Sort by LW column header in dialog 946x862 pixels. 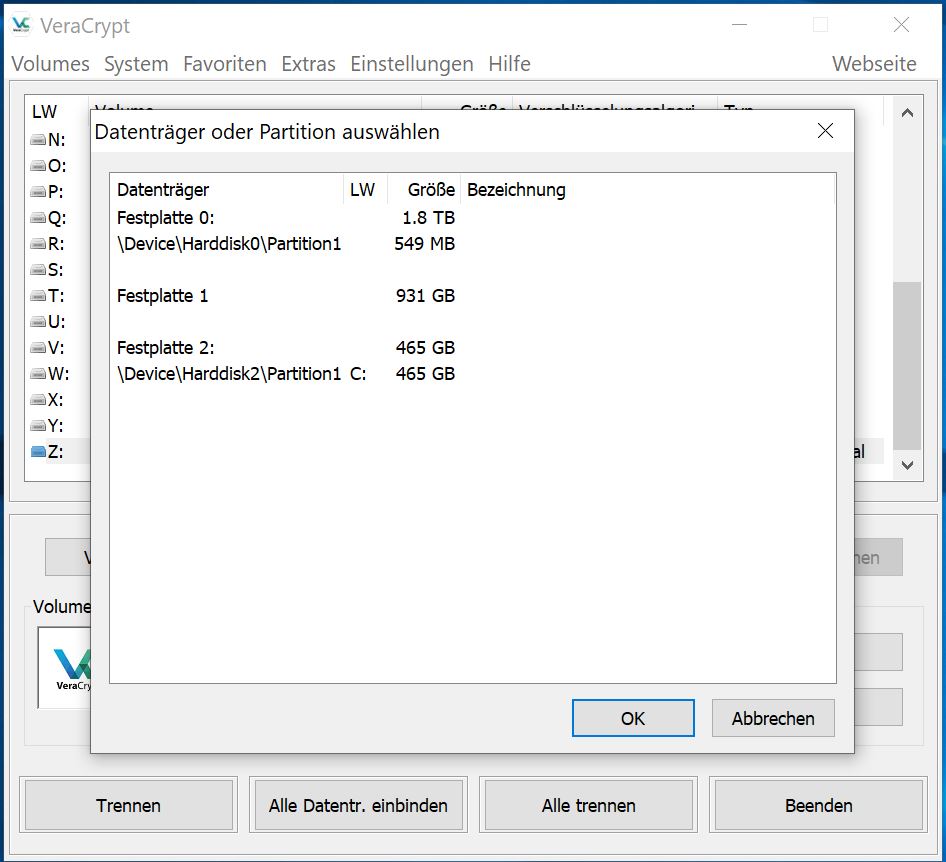(365, 190)
